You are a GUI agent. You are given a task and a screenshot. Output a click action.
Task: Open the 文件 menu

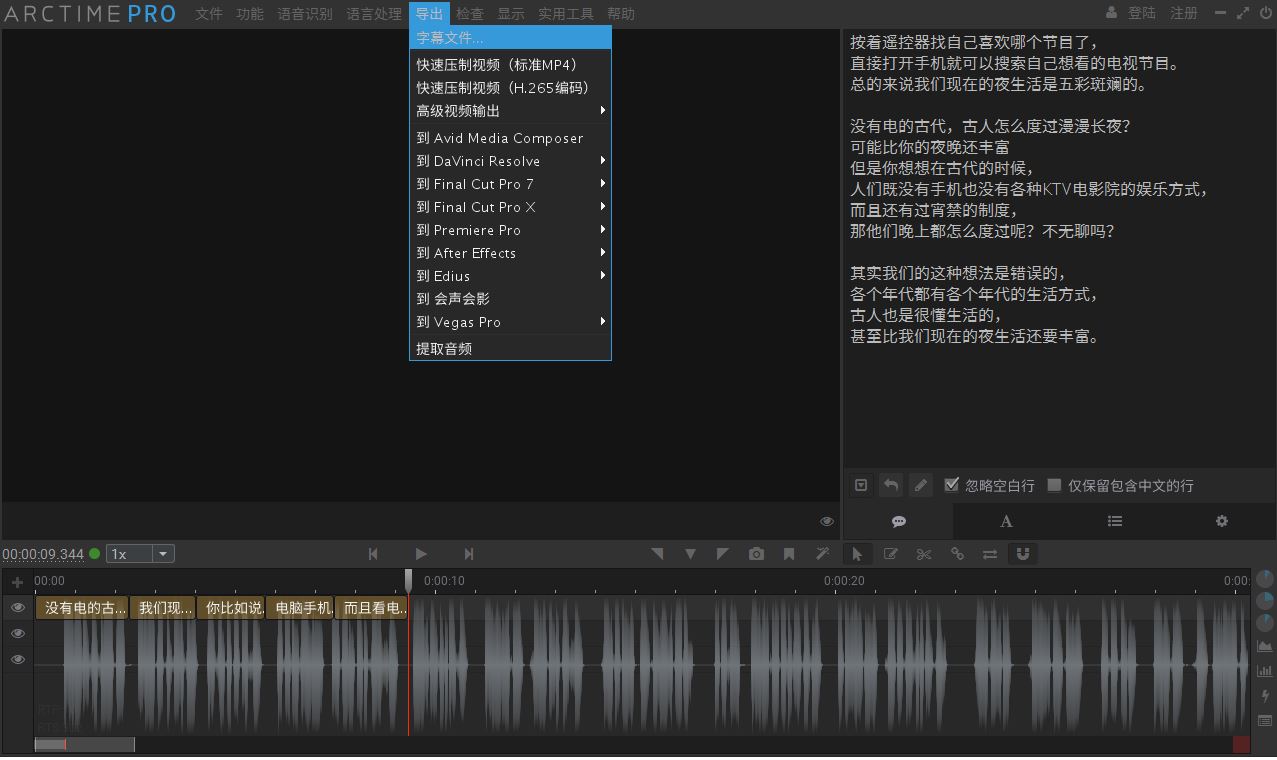coord(209,14)
